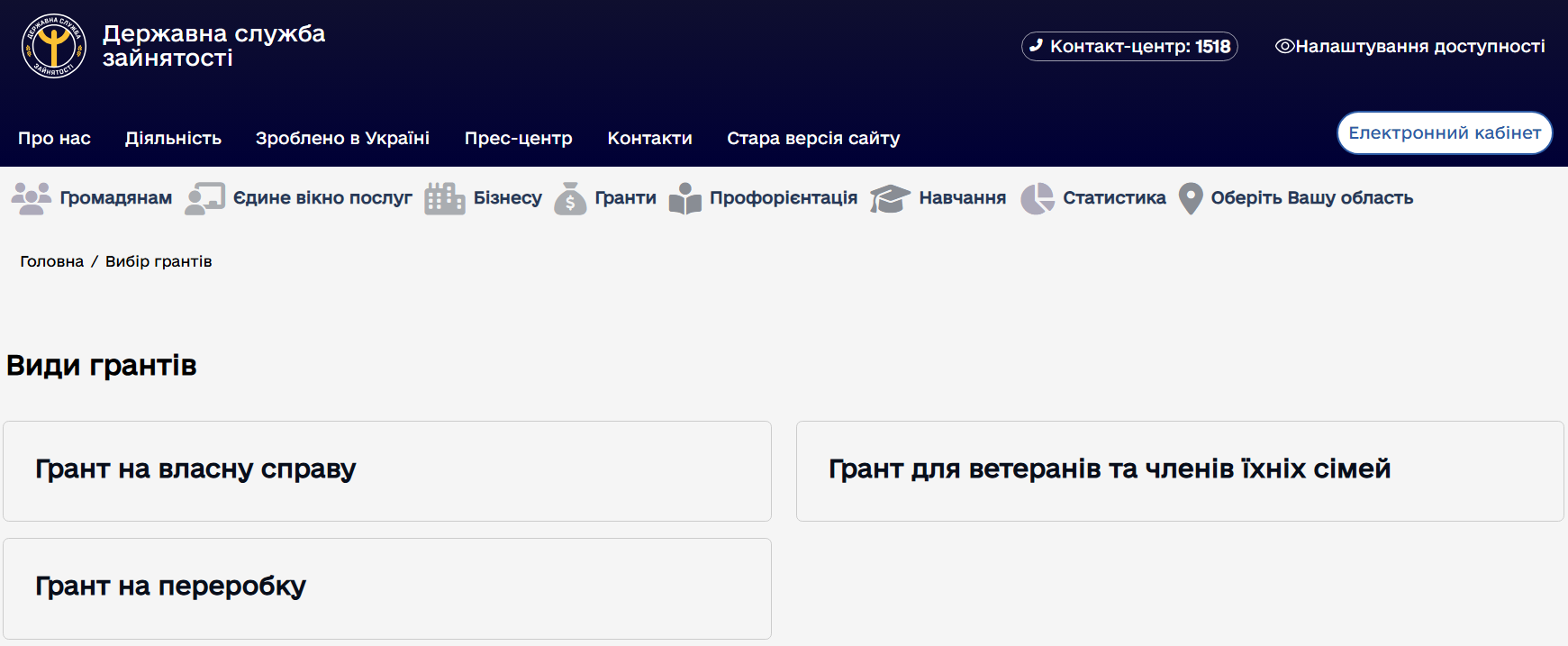Click the Навчання graduation cap icon
The width and height of the screenshot is (1568, 646).
click(890, 198)
